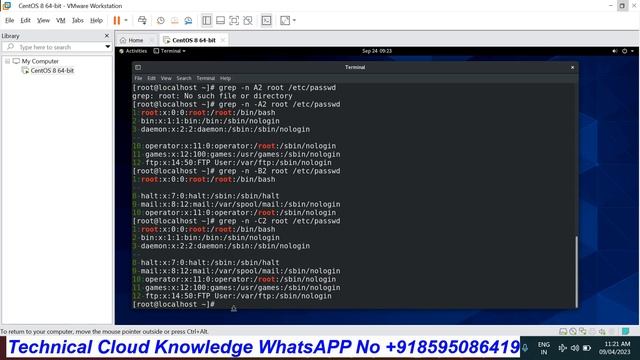Screen dimensions: 640x360
Task: Open the VMware Tabs menu
Action: click(x=78, y=20)
